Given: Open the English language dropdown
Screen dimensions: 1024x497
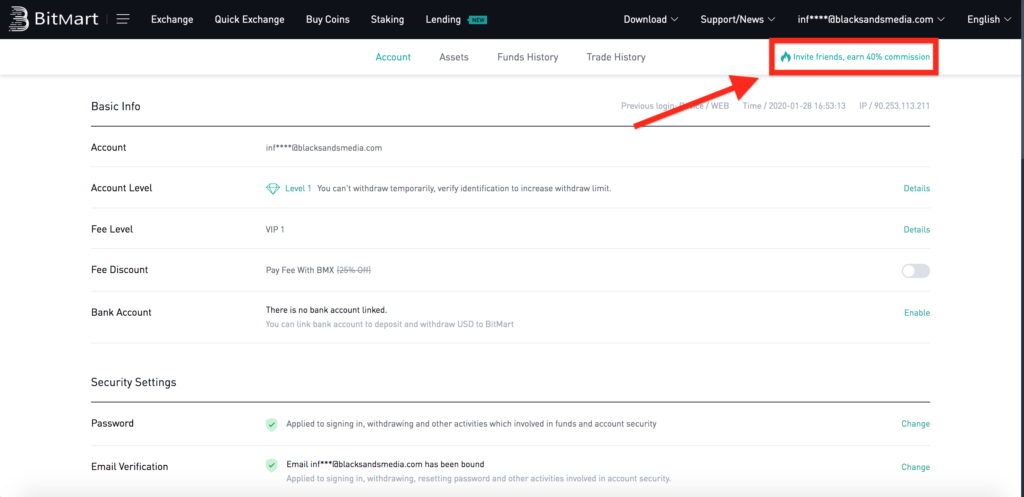Looking at the screenshot, I should pyautogui.click(x=989, y=19).
